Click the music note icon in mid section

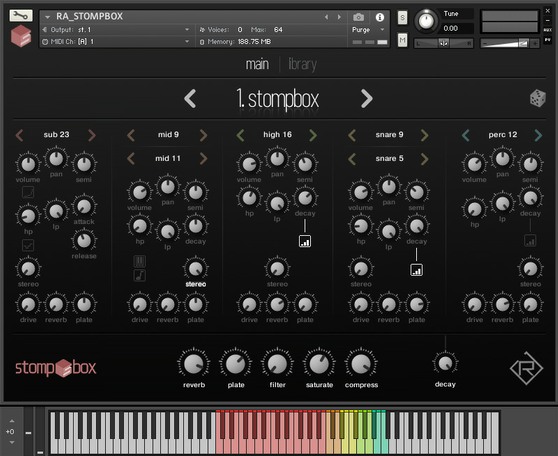coord(140,276)
